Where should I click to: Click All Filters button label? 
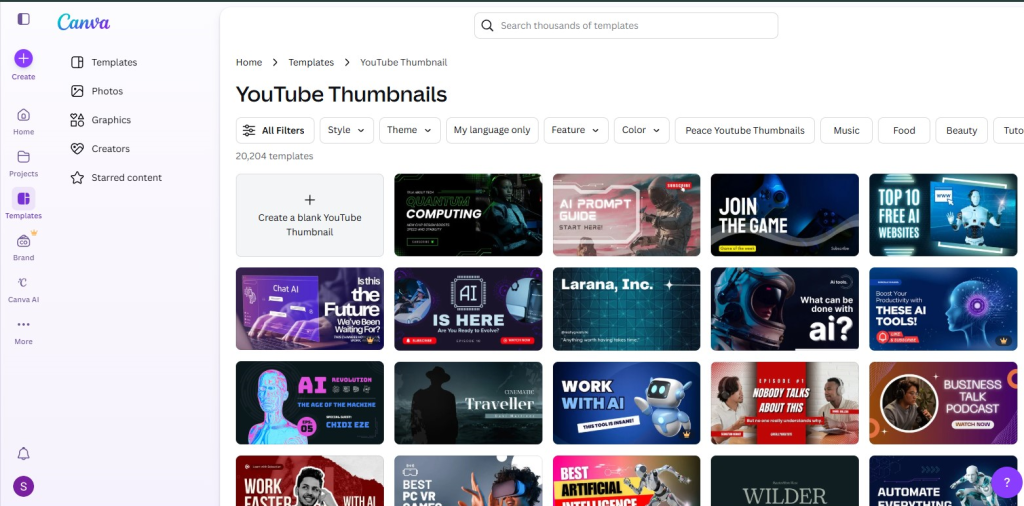point(283,130)
